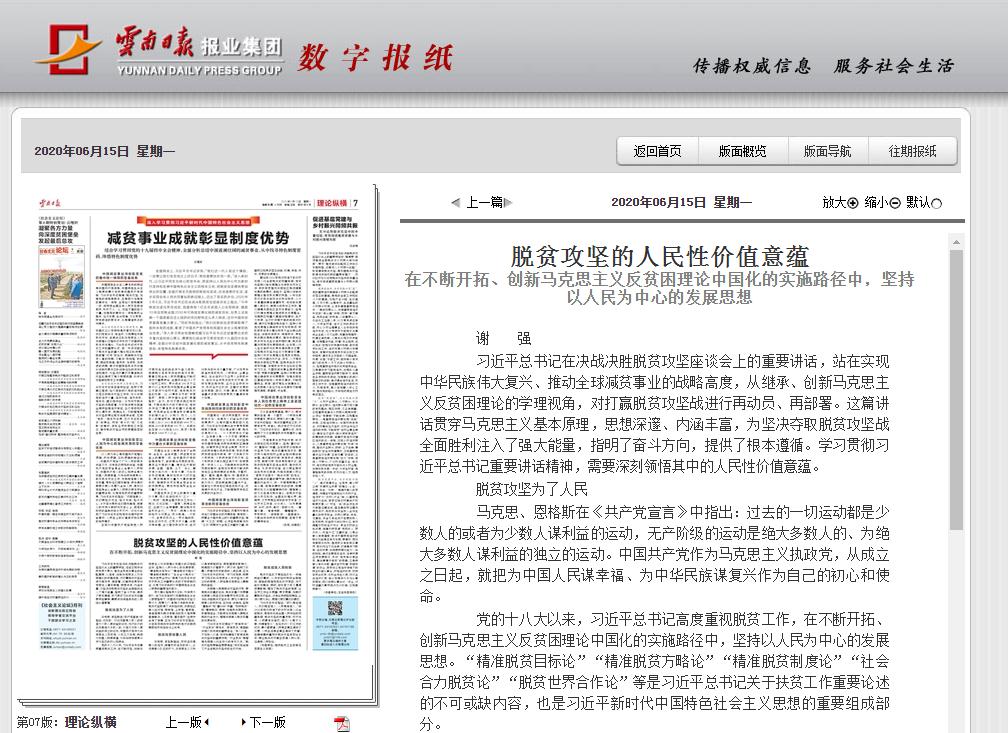Viewport: 1008px width, 733px height.
Task: Click the Yunnan Daily Press Group logo
Action: click(x=160, y=50)
